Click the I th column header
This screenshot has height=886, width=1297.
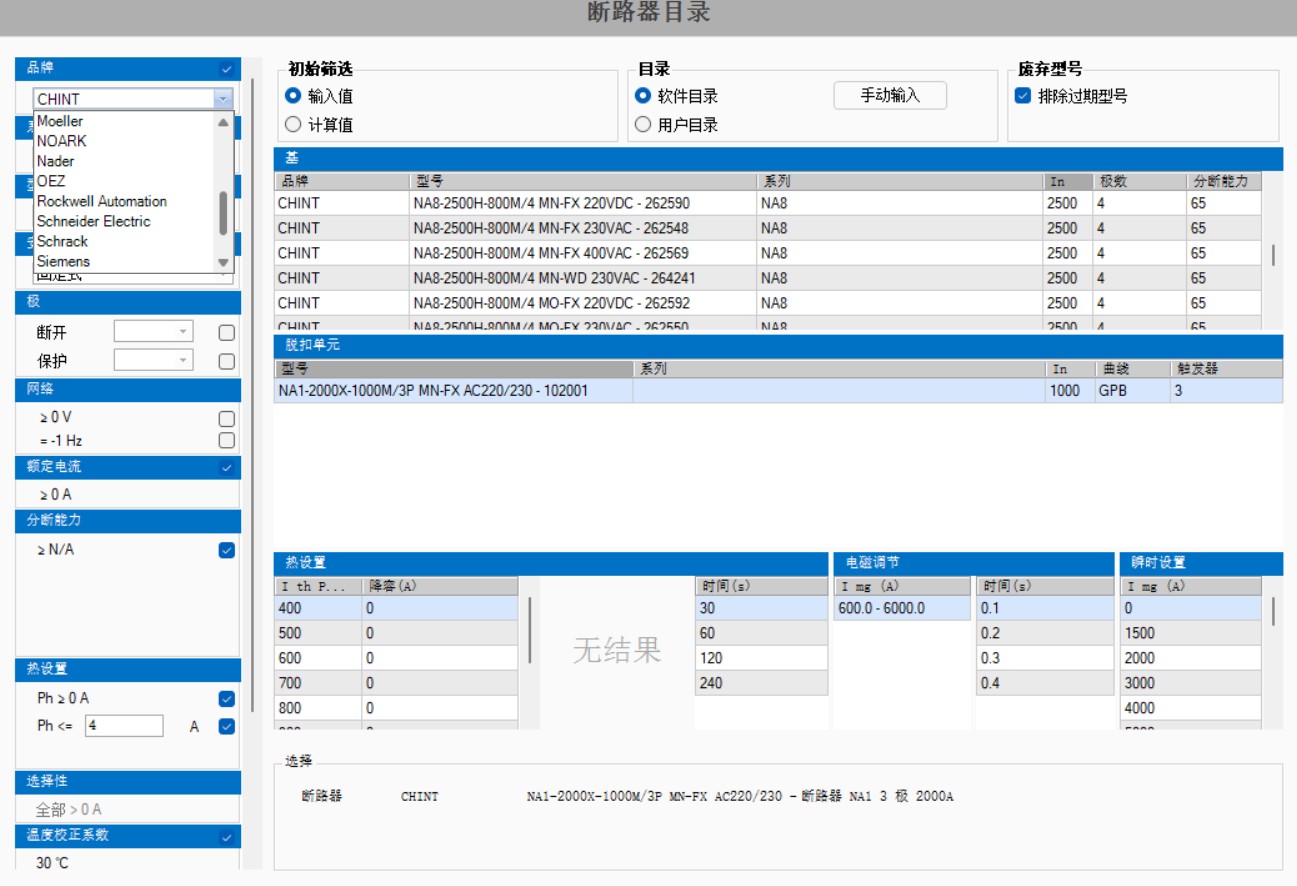coord(317,586)
